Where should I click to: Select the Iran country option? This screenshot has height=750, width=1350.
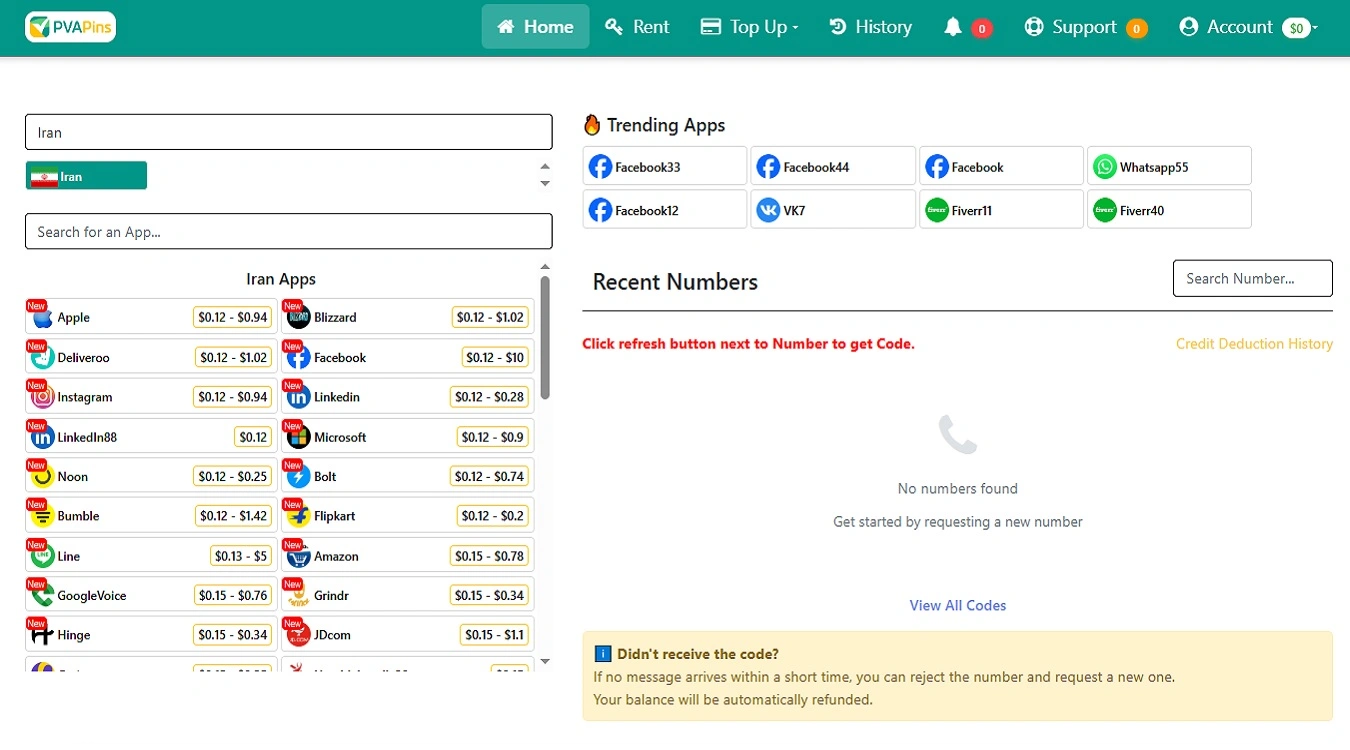86,176
